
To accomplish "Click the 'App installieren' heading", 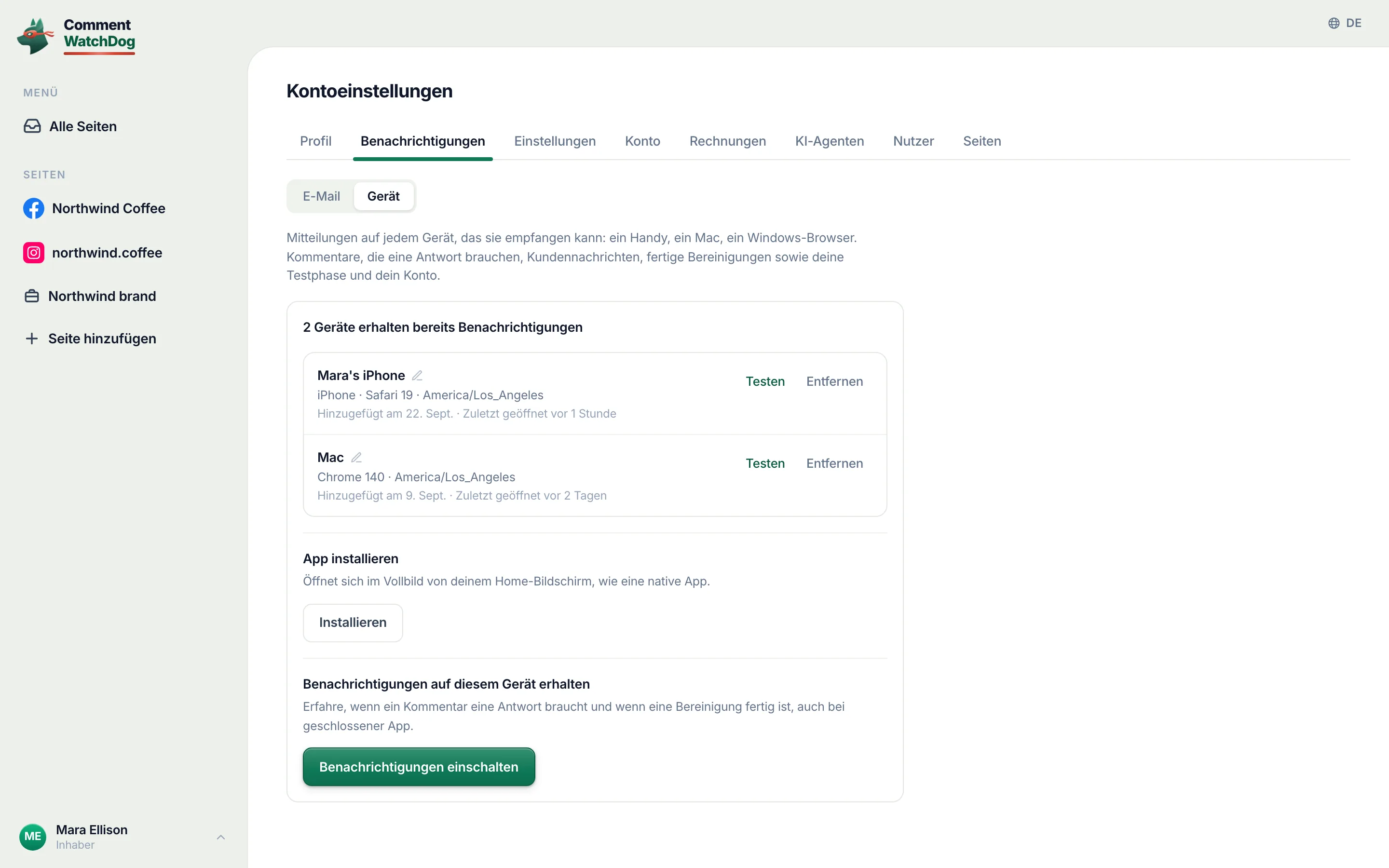I will pyautogui.click(x=351, y=558).
